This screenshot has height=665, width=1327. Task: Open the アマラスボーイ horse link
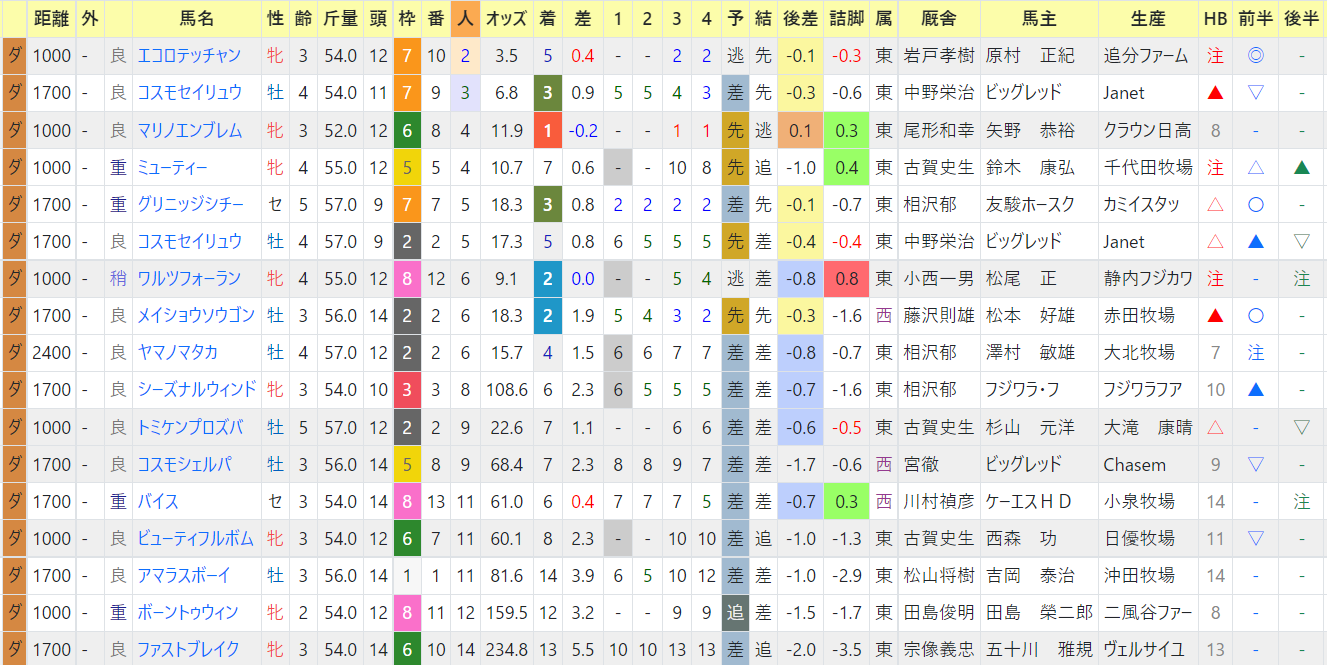tap(183, 575)
